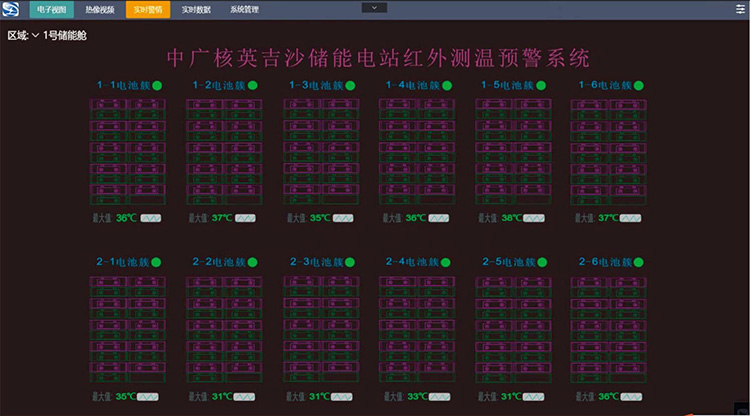The width and height of the screenshot is (750, 416).
Task: Click the 2-4电池簇 battery rack diagram
Action: coord(417,329)
